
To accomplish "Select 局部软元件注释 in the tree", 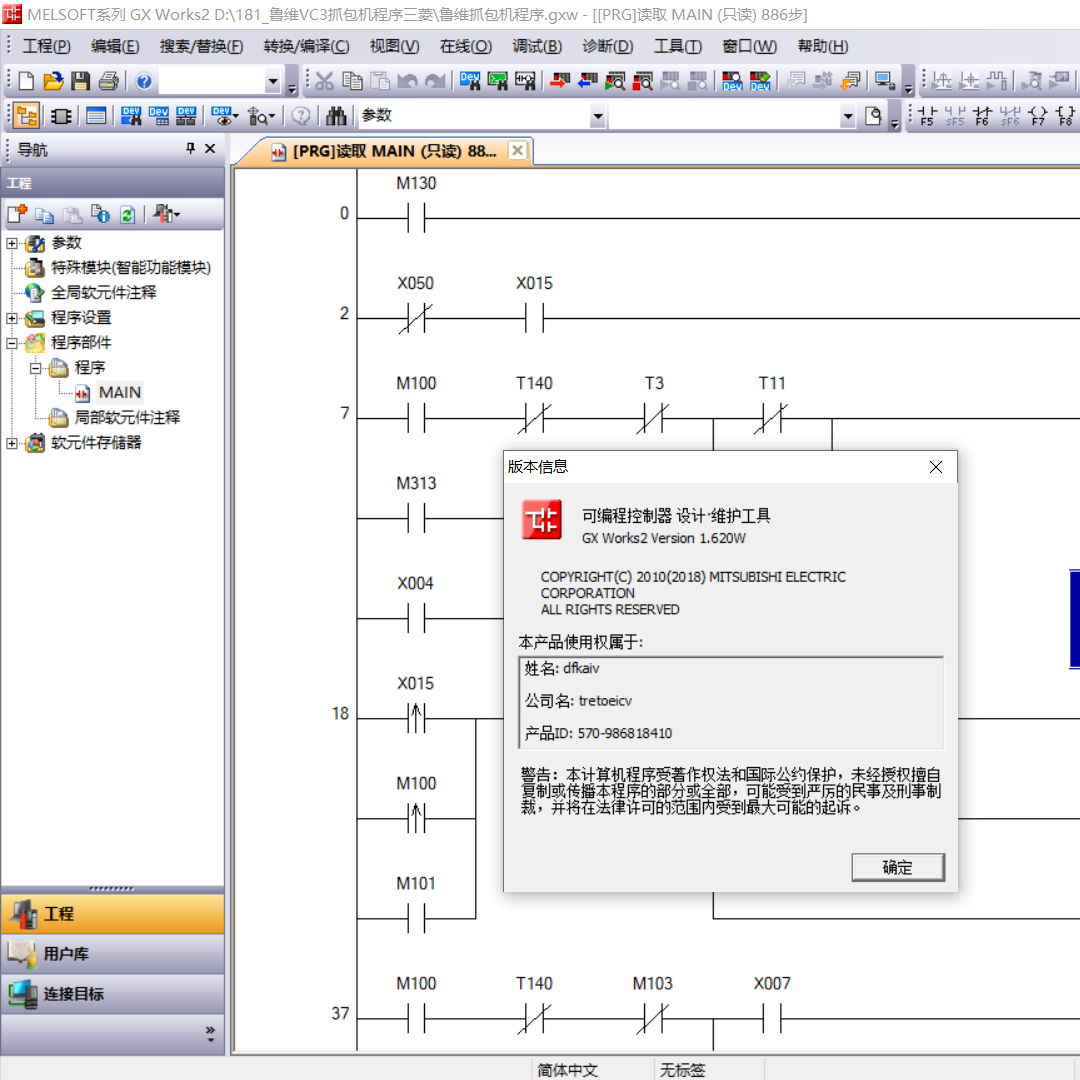I will (x=127, y=417).
